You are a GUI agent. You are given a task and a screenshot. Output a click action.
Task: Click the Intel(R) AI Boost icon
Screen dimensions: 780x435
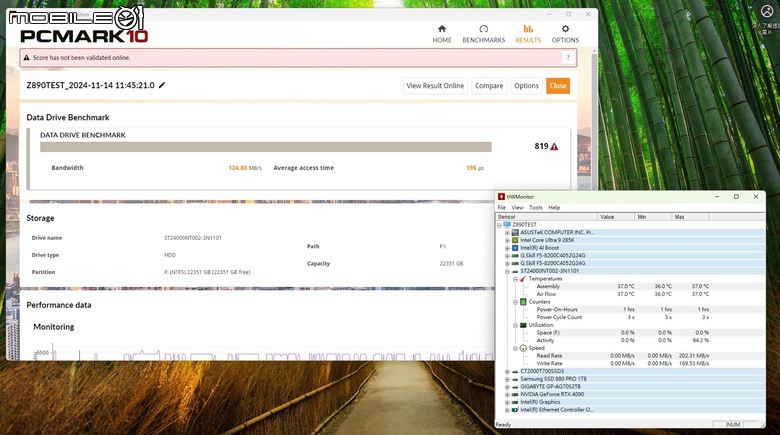(x=515, y=248)
